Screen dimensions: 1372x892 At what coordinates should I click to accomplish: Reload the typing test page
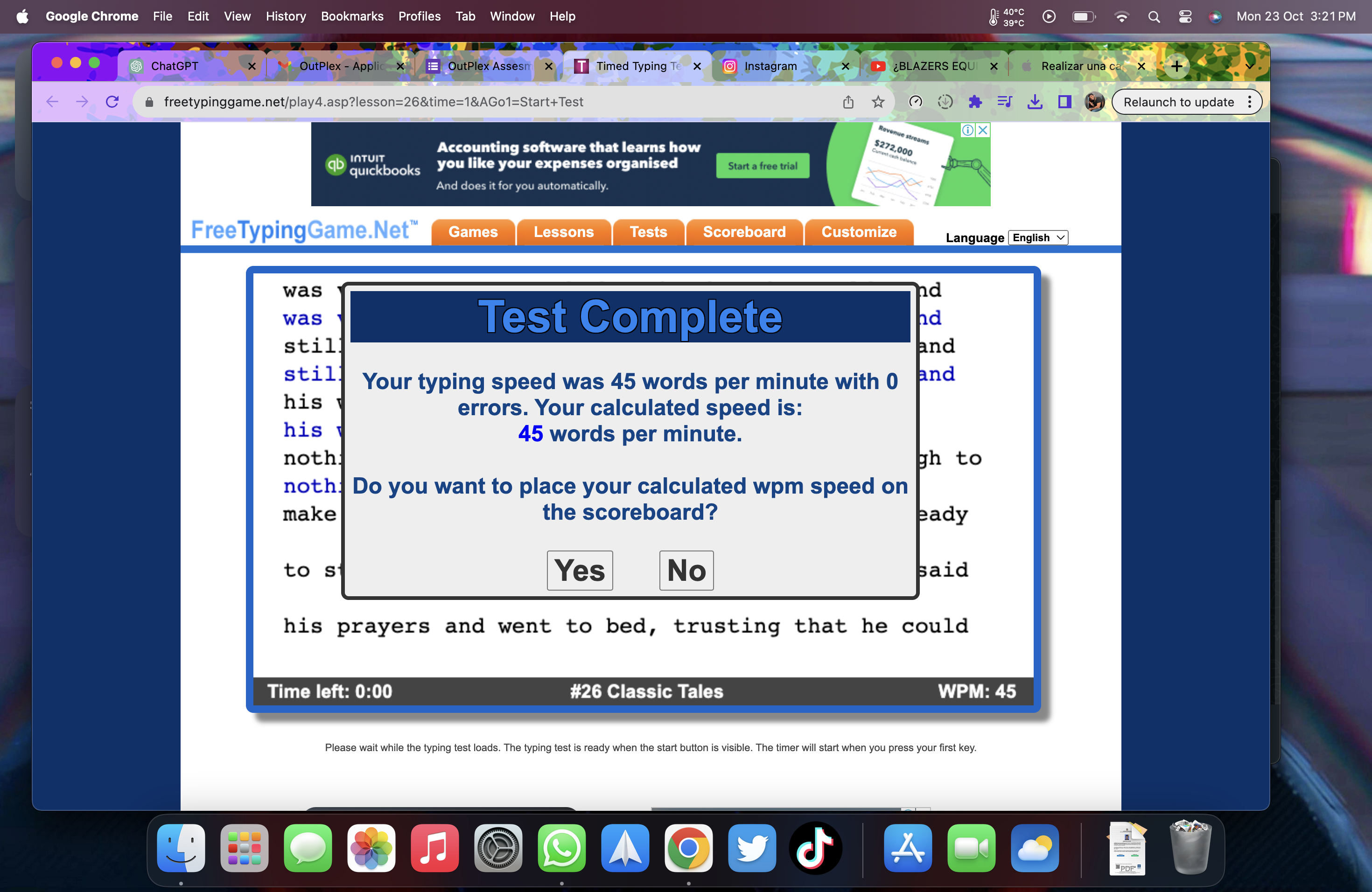tap(112, 102)
